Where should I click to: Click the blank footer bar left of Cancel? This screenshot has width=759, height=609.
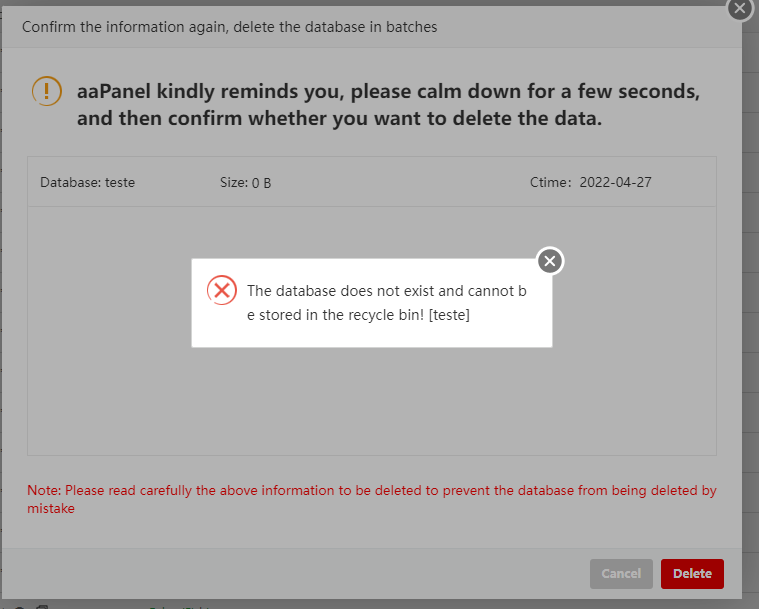point(300,573)
